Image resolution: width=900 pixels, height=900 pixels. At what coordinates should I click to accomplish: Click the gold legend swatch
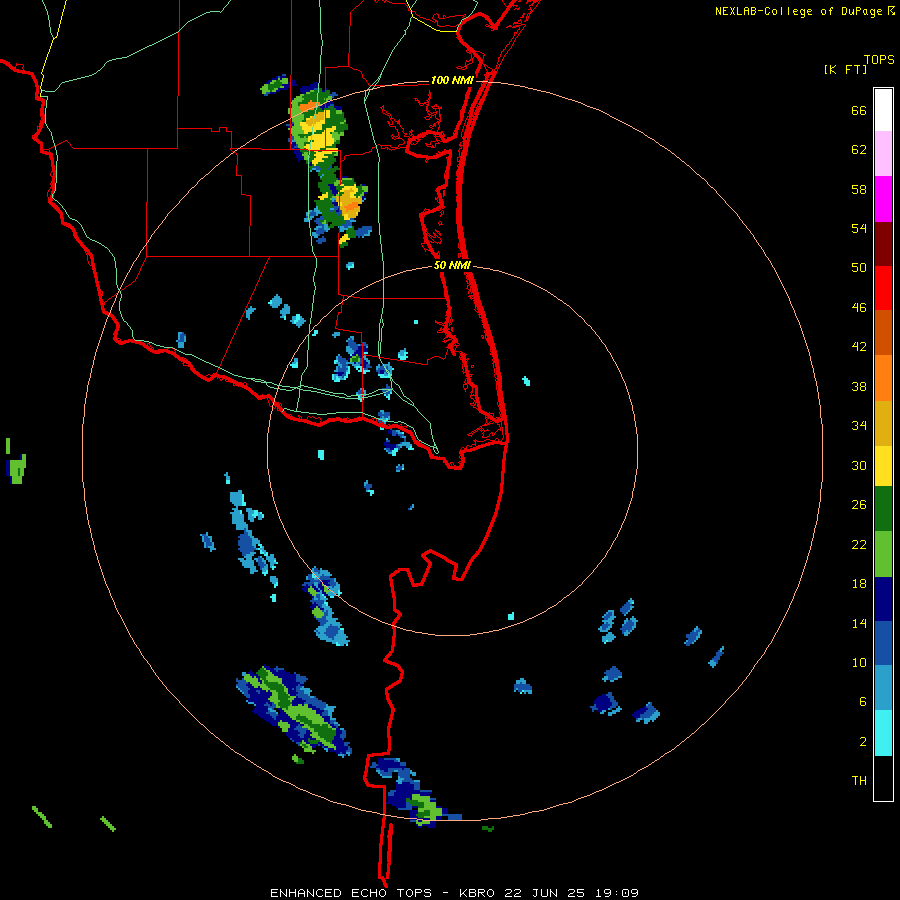pos(883,423)
